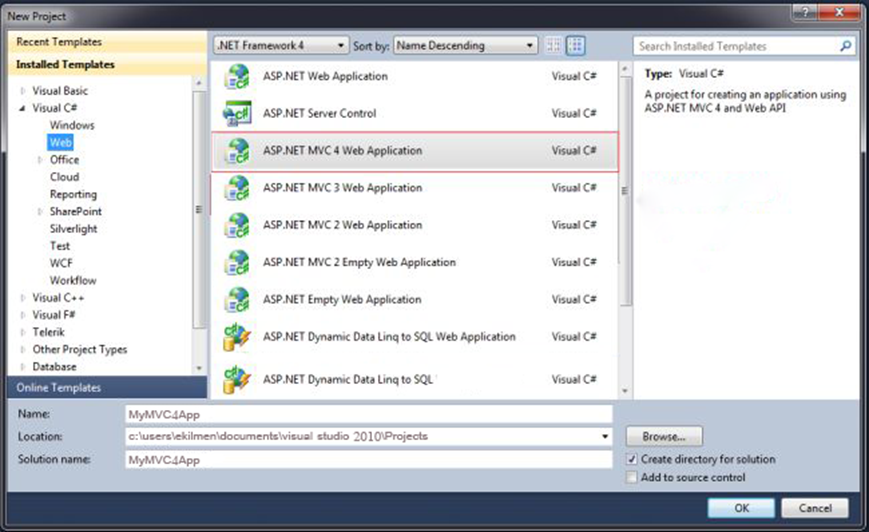Click the category tree scroll down arrow

click(x=199, y=369)
